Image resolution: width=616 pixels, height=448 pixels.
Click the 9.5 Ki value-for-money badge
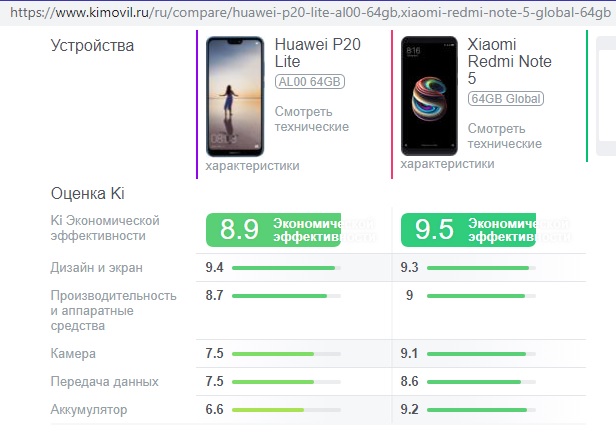468,229
